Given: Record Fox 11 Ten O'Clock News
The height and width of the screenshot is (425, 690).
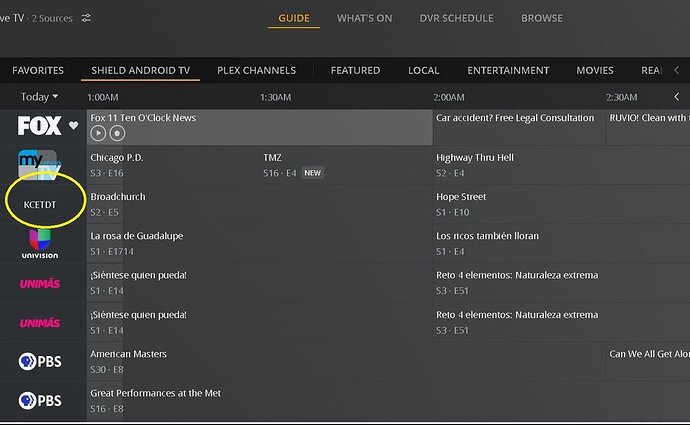Looking at the screenshot, I should click(117, 133).
